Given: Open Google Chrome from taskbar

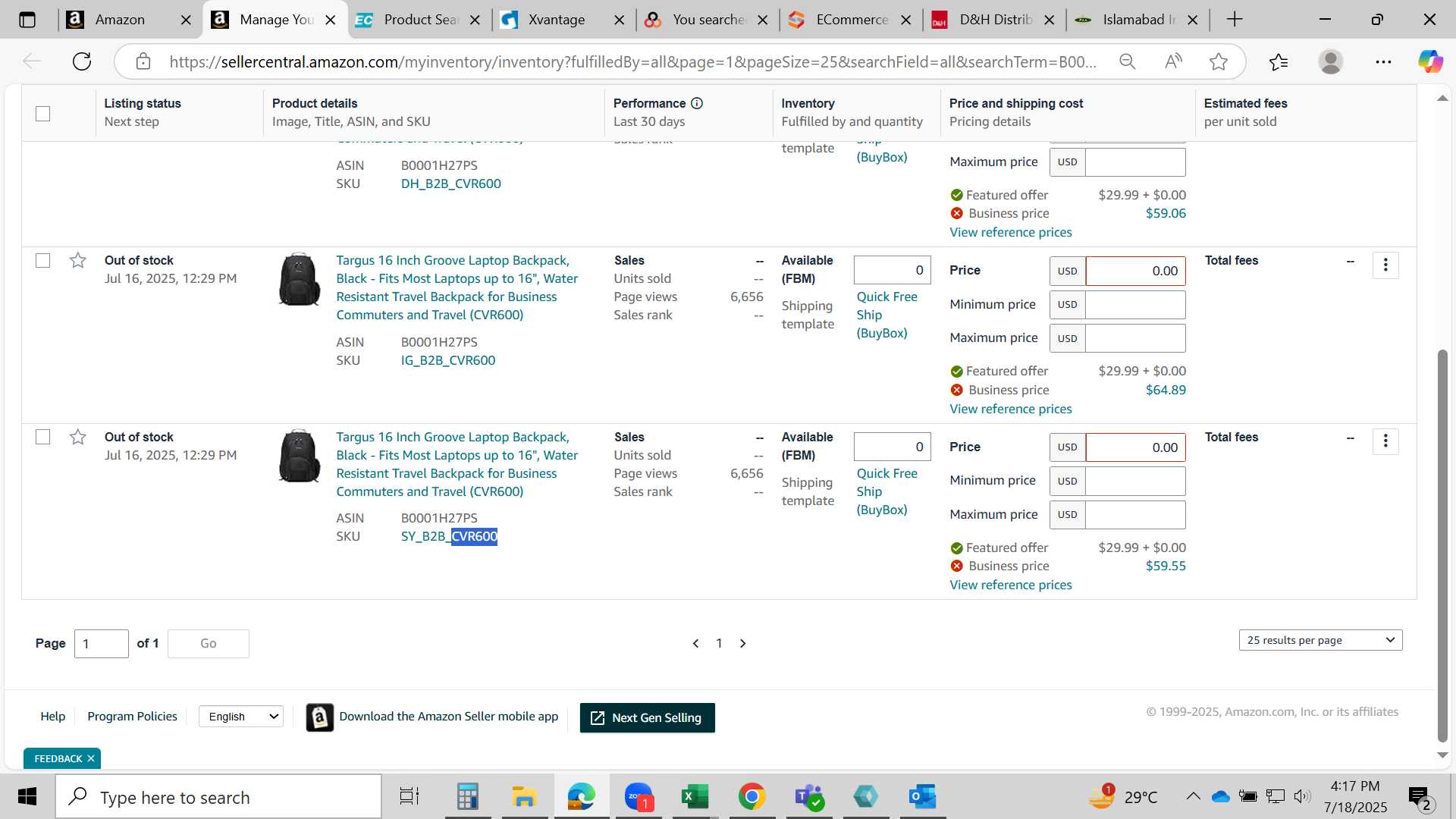Looking at the screenshot, I should tap(752, 796).
